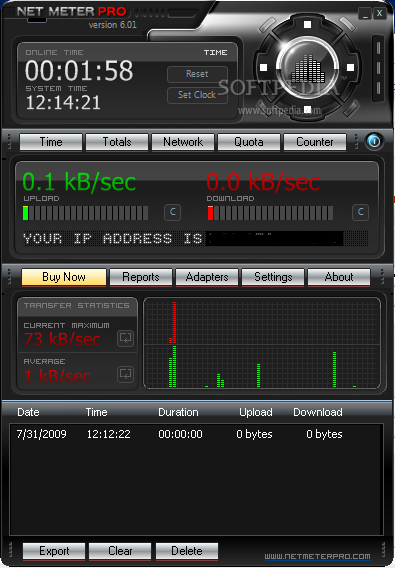
Task: Click the Buy Now button
Action: coord(64,277)
